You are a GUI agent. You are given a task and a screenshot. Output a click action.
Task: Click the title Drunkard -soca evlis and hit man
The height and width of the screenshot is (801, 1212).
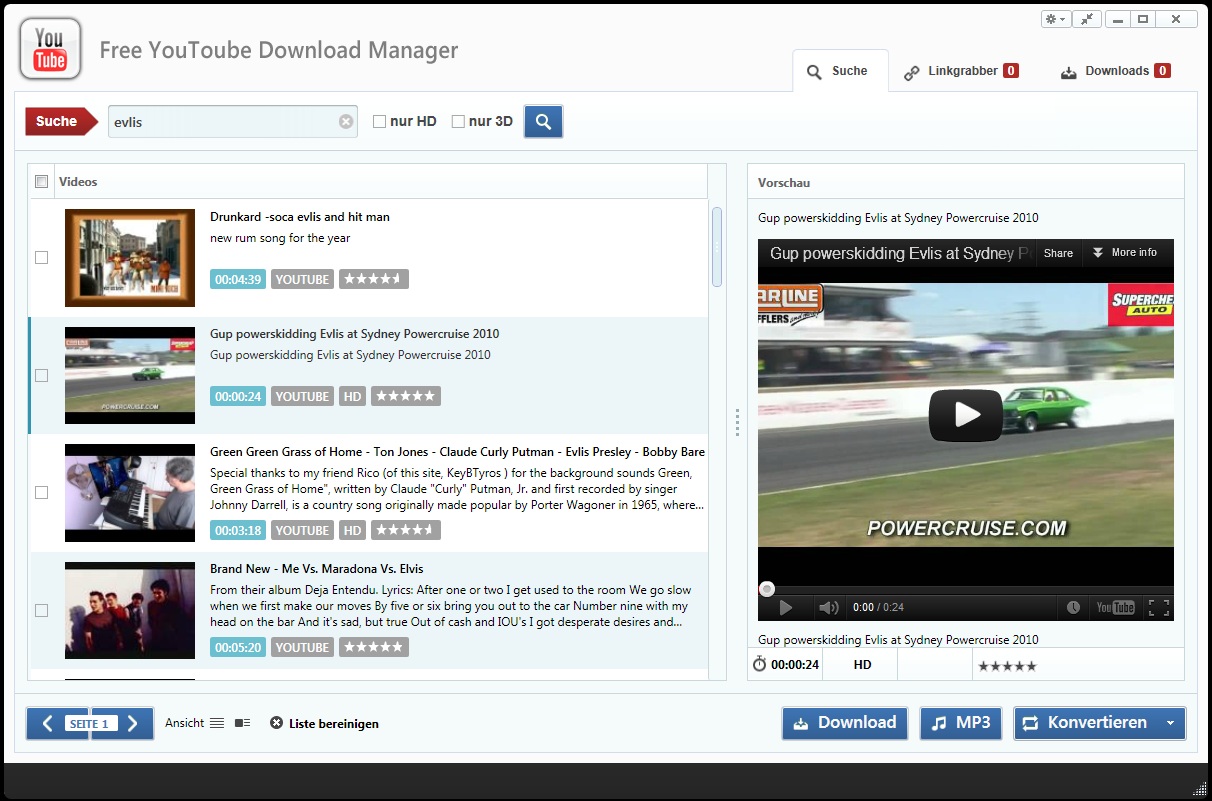point(300,217)
